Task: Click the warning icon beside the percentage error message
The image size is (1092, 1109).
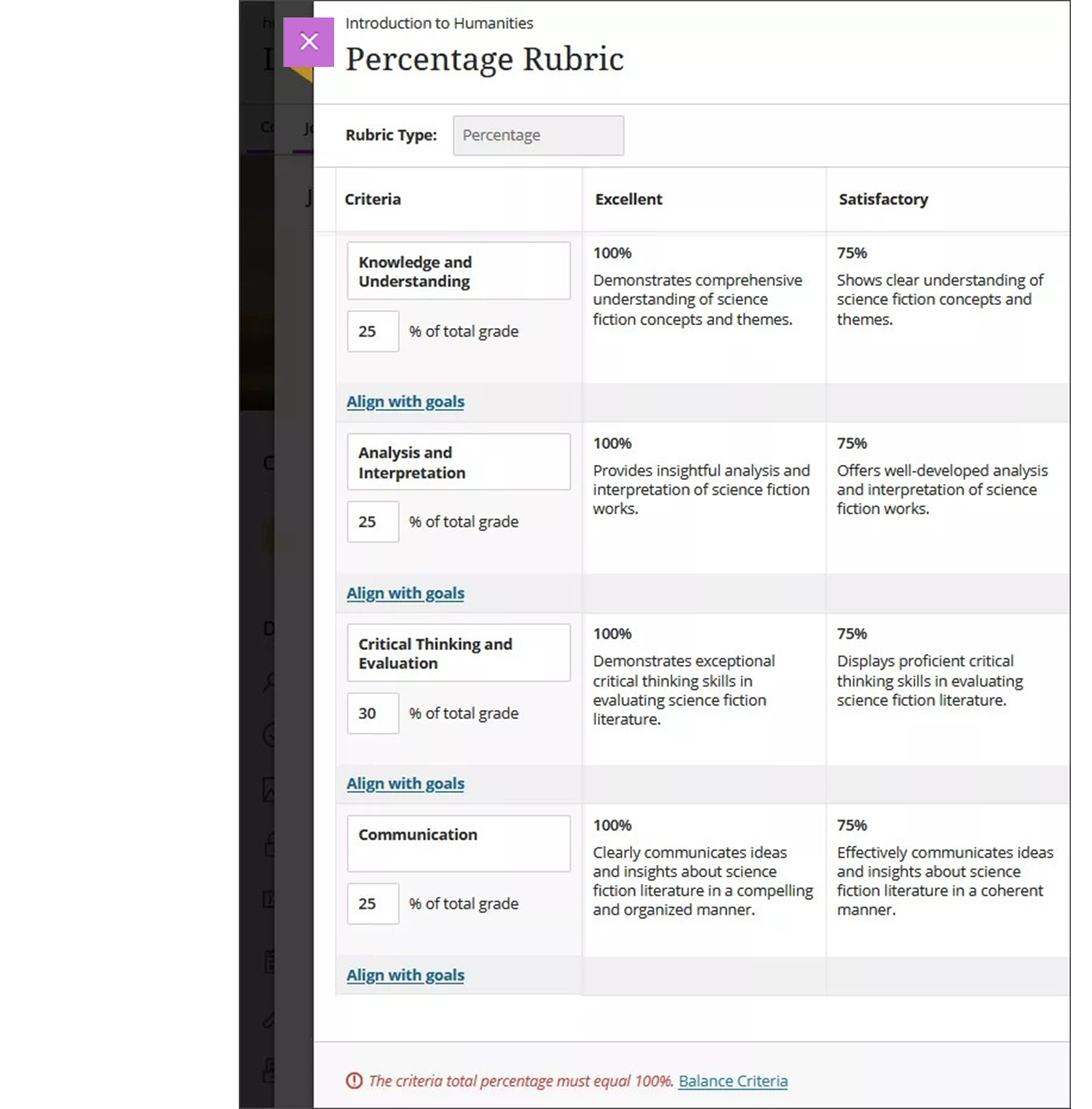Action: pos(355,1081)
